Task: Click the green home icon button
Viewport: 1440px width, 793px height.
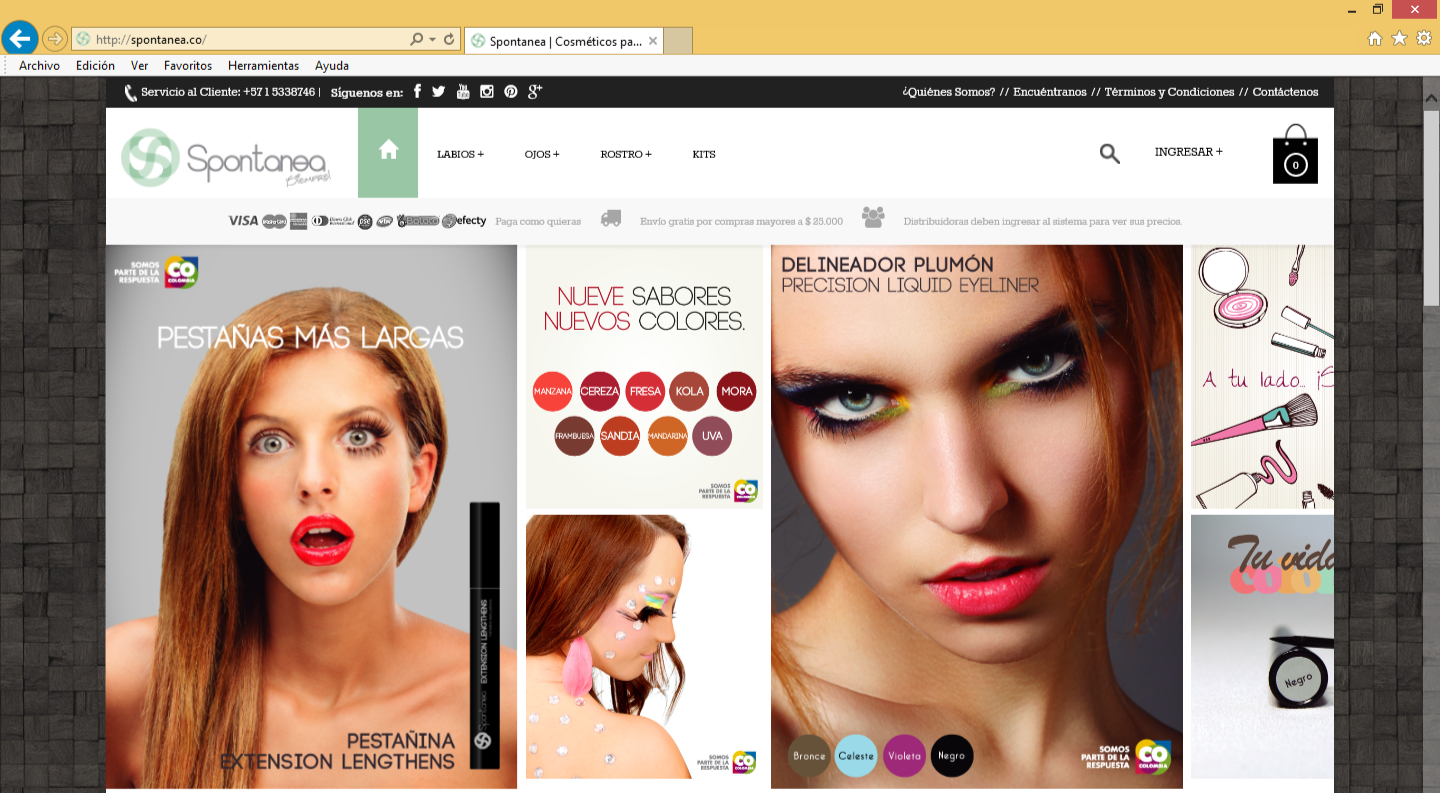Action: pyautogui.click(x=388, y=152)
